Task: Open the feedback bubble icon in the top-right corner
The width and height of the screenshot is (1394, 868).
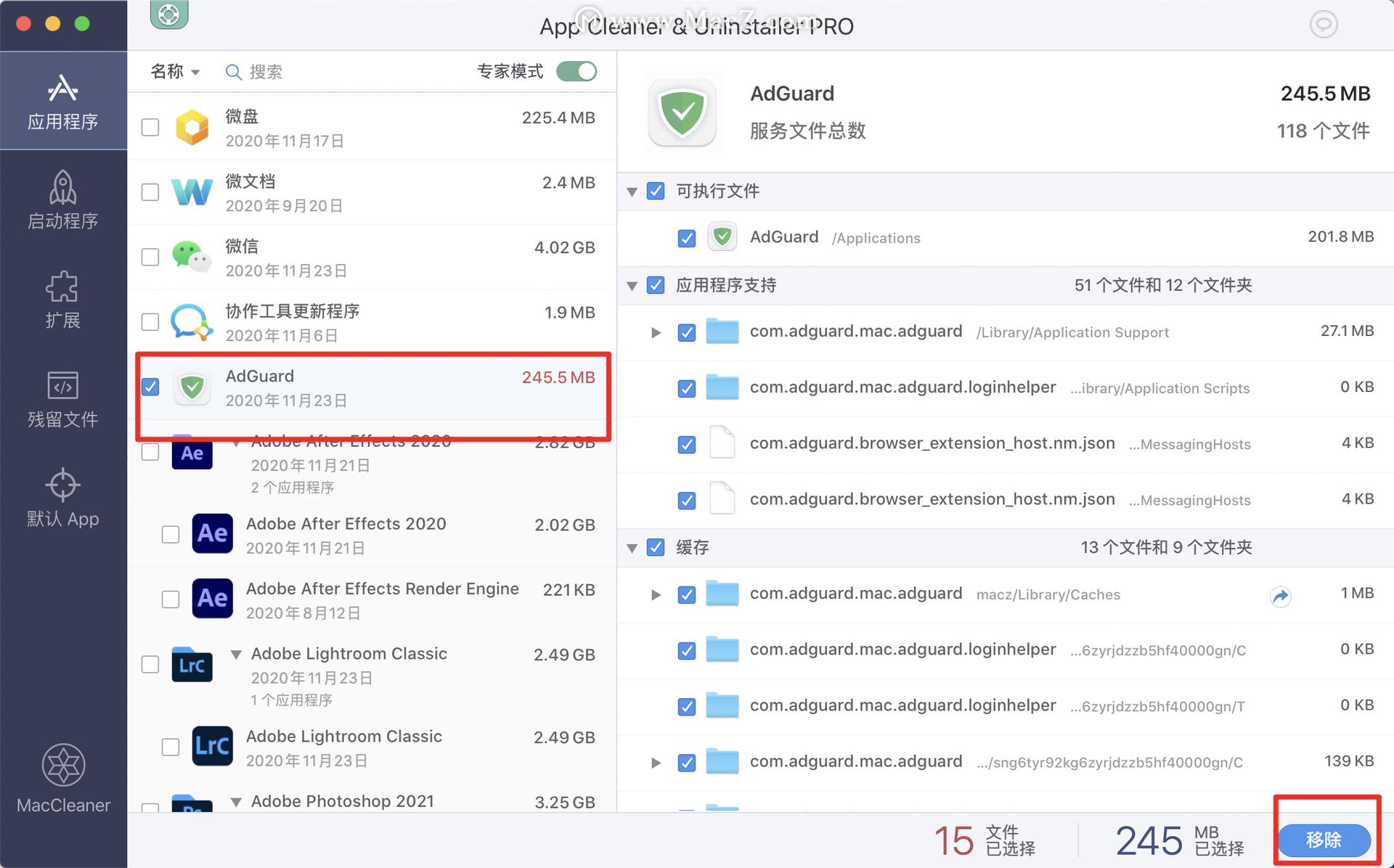Action: point(1323,24)
